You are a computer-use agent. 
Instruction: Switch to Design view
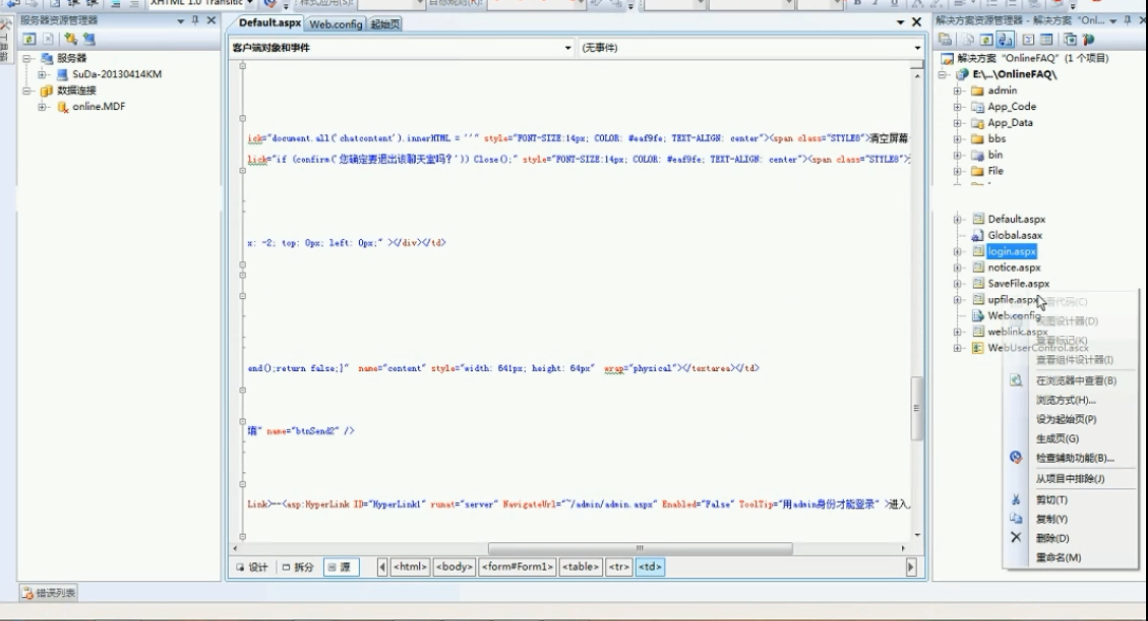pos(253,567)
